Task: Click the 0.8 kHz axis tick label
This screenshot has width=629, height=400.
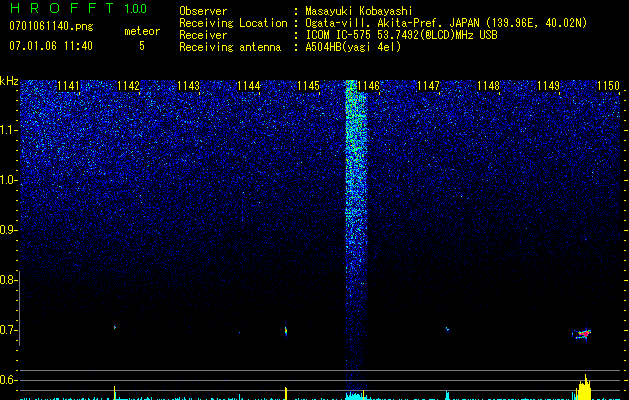Action: (8, 280)
